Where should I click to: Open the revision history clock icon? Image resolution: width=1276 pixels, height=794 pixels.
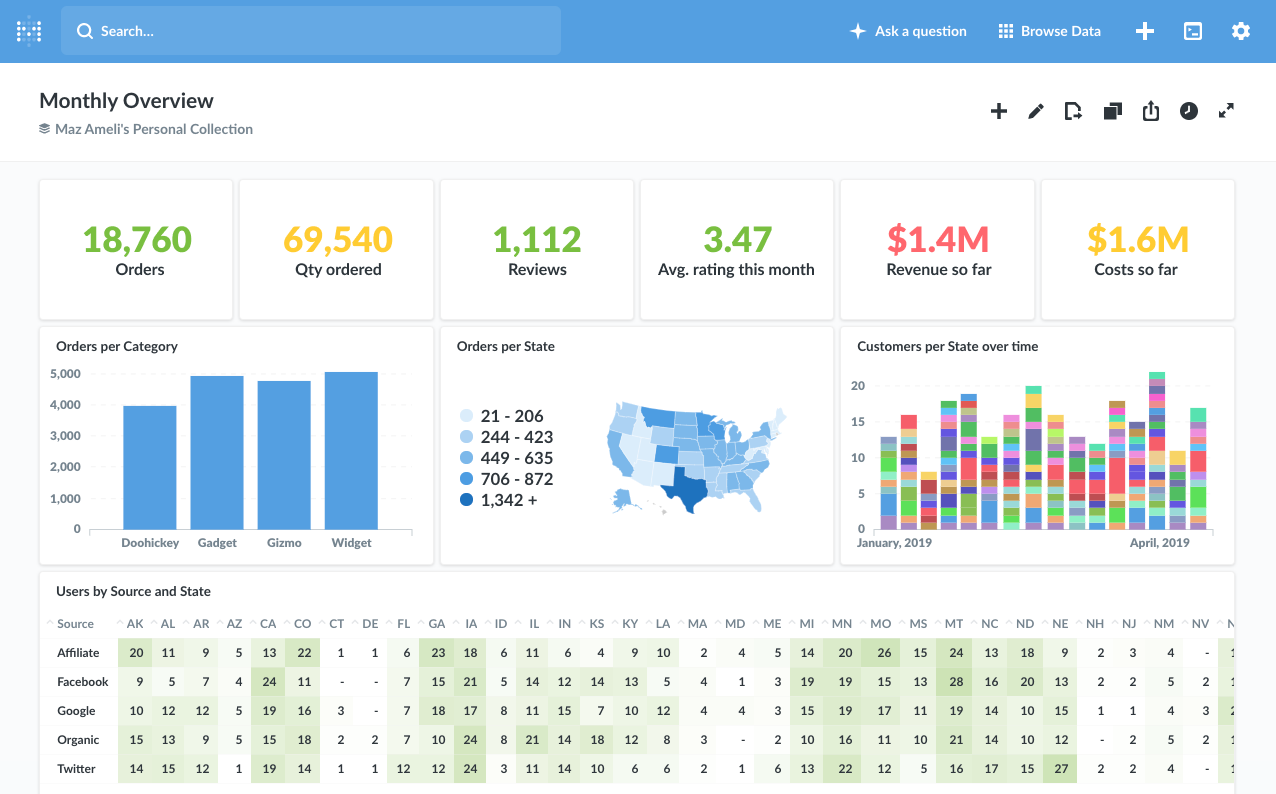[1188, 111]
